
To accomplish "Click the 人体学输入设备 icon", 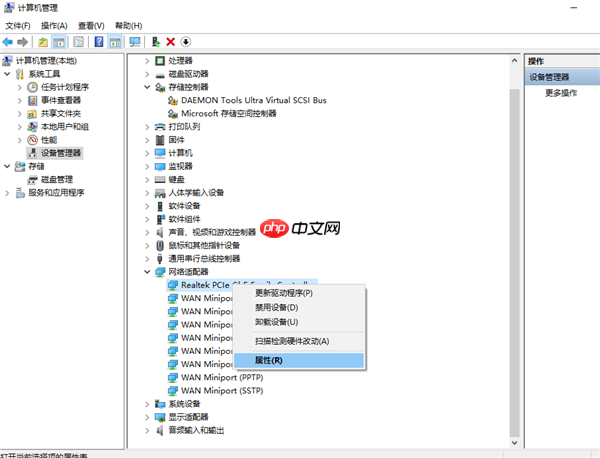I will point(160,193).
